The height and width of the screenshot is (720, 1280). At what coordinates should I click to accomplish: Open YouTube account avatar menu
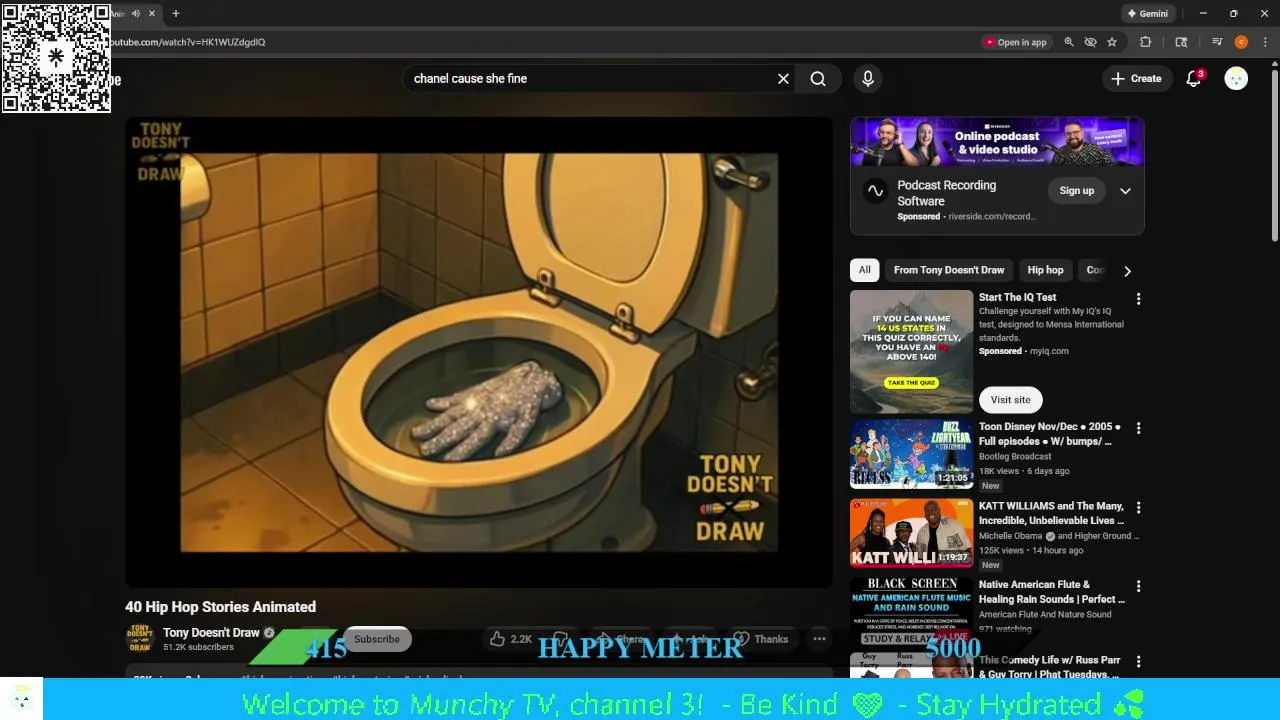click(x=1236, y=79)
